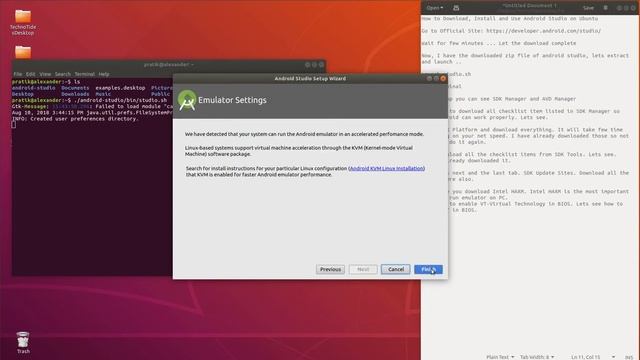
Task: Click 'to enable VT-Virtual Technology in BIOS' line
Action: click(536, 203)
